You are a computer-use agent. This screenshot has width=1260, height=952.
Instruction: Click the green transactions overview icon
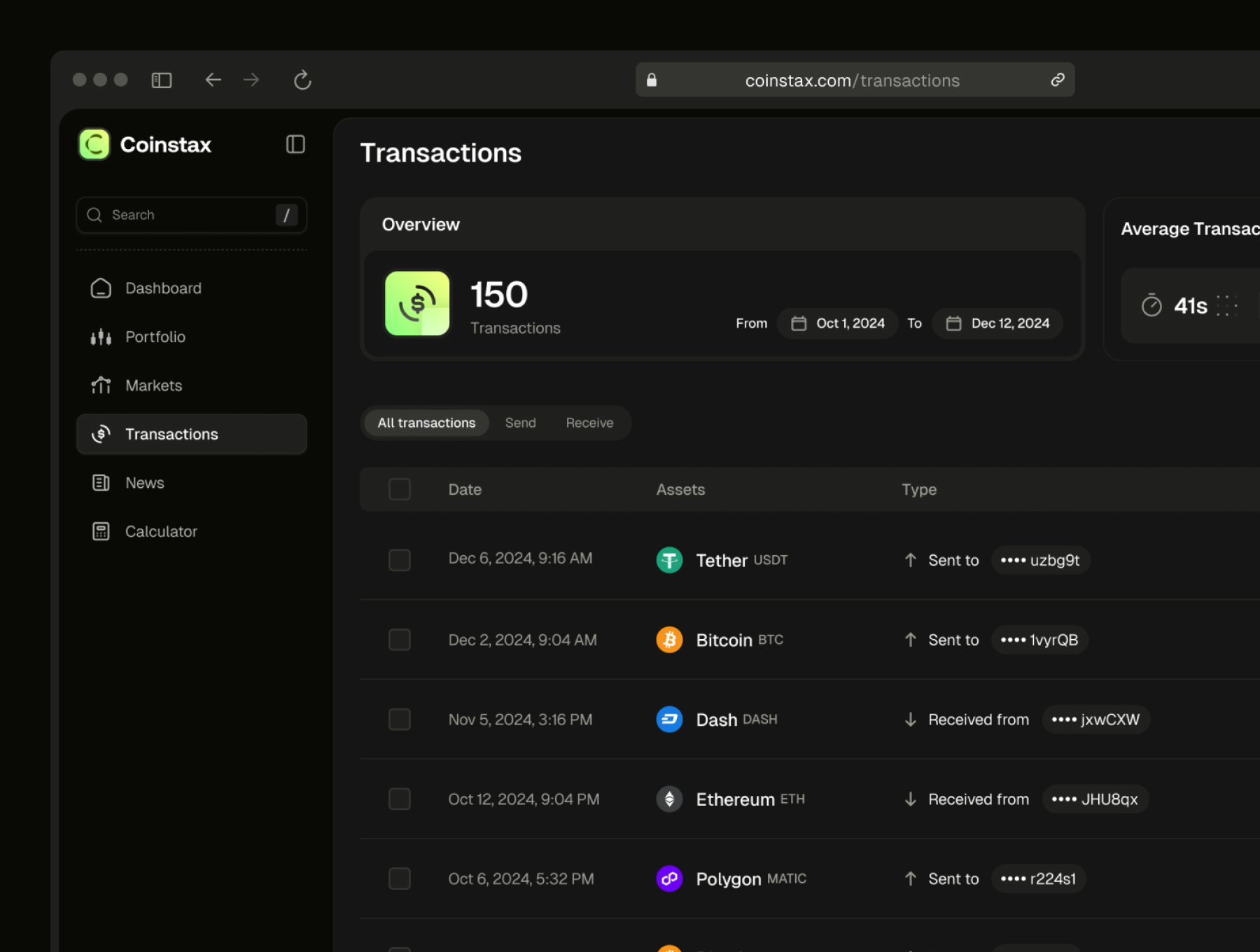[417, 303]
